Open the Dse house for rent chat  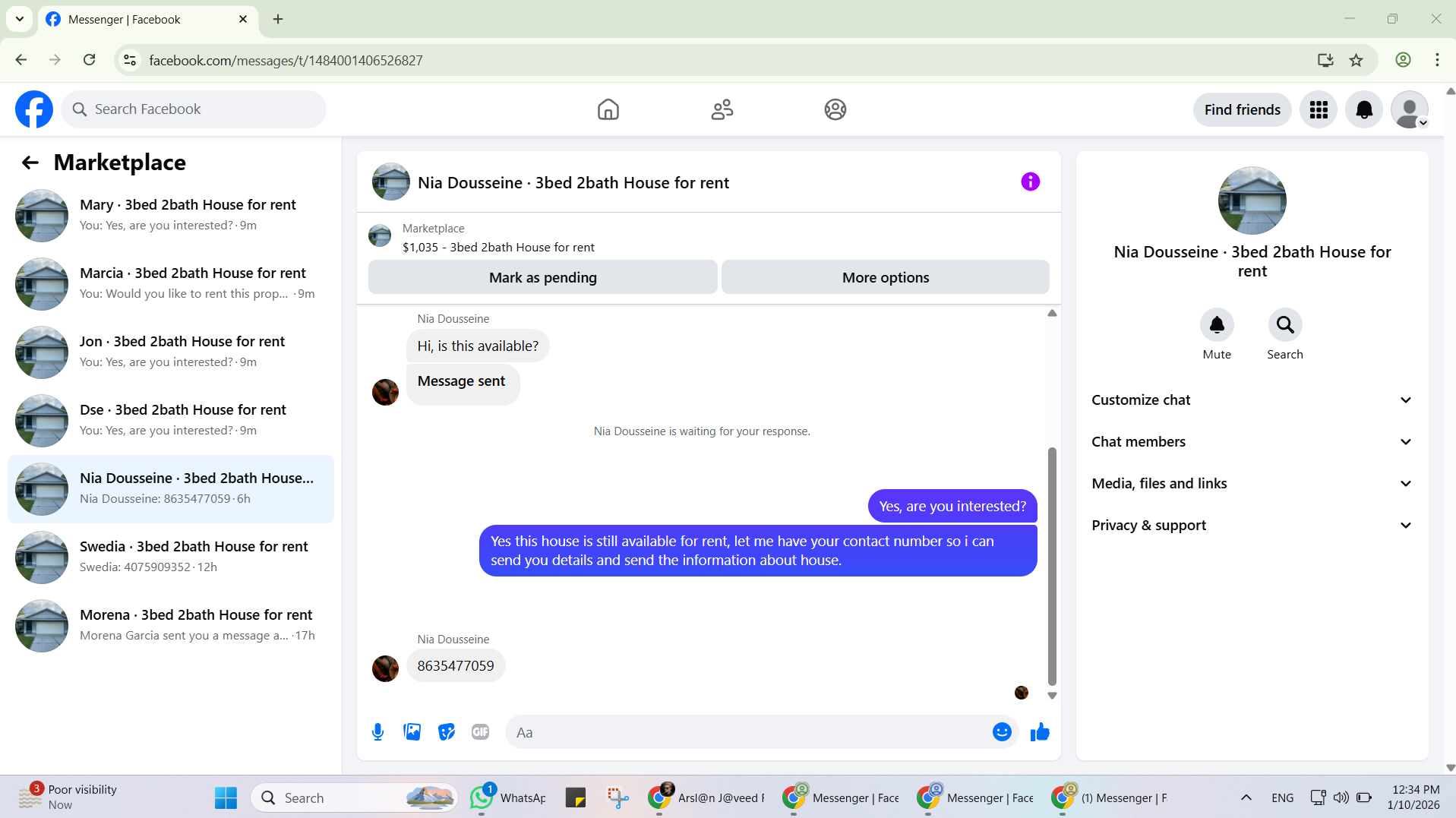(x=171, y=421)
